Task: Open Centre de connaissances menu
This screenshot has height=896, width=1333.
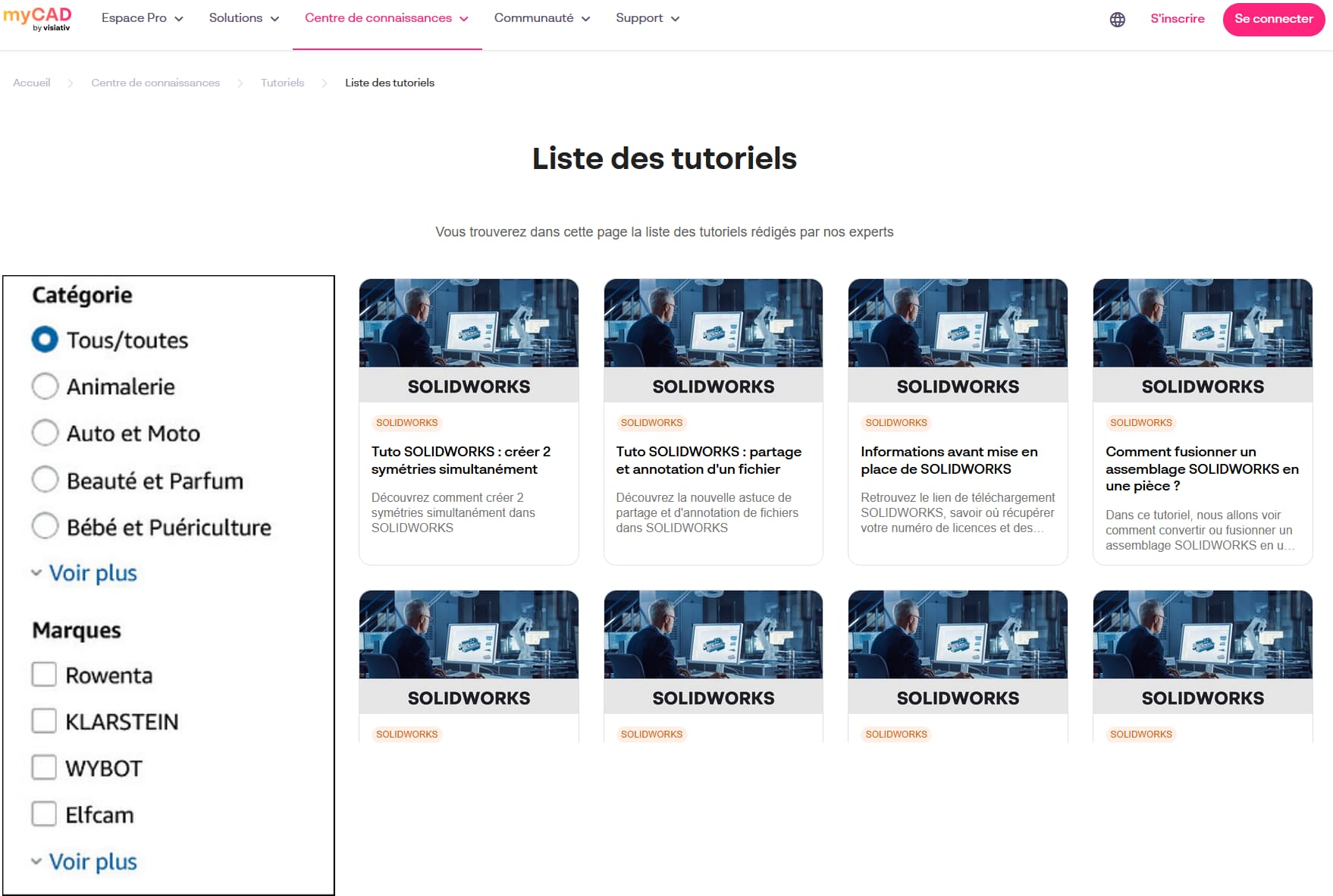Action: (x=386, y=18)
